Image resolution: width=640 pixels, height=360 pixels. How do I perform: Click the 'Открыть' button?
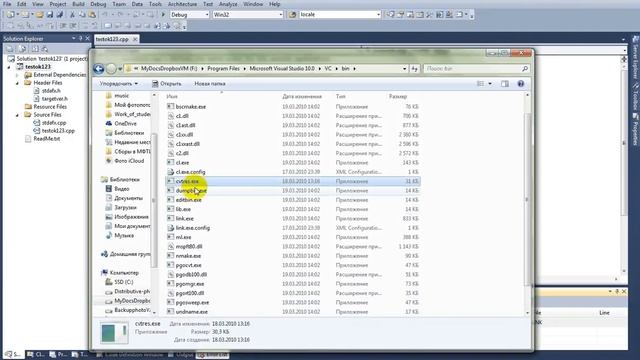[167, 84]
